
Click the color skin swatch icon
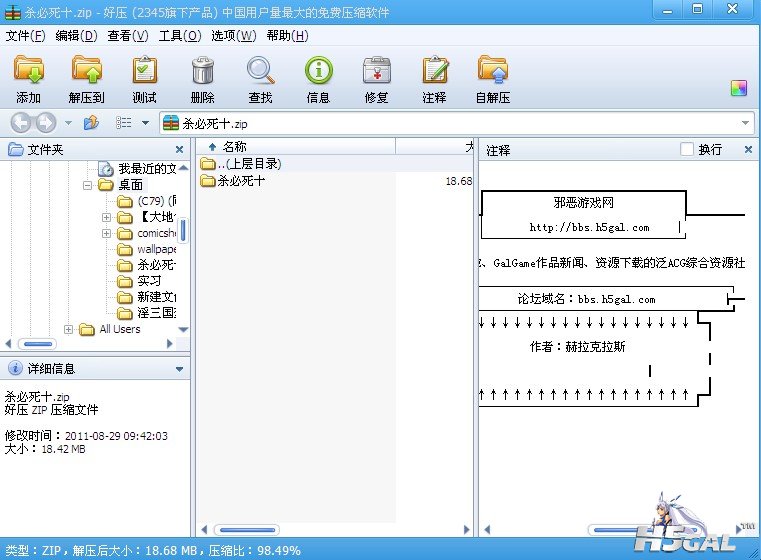[739, 88]
